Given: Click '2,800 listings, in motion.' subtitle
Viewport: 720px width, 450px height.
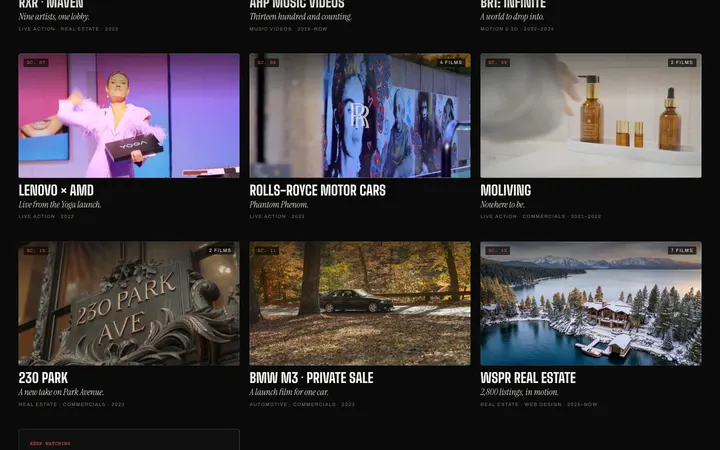Looking at the screenshot, I should (519, 392).
